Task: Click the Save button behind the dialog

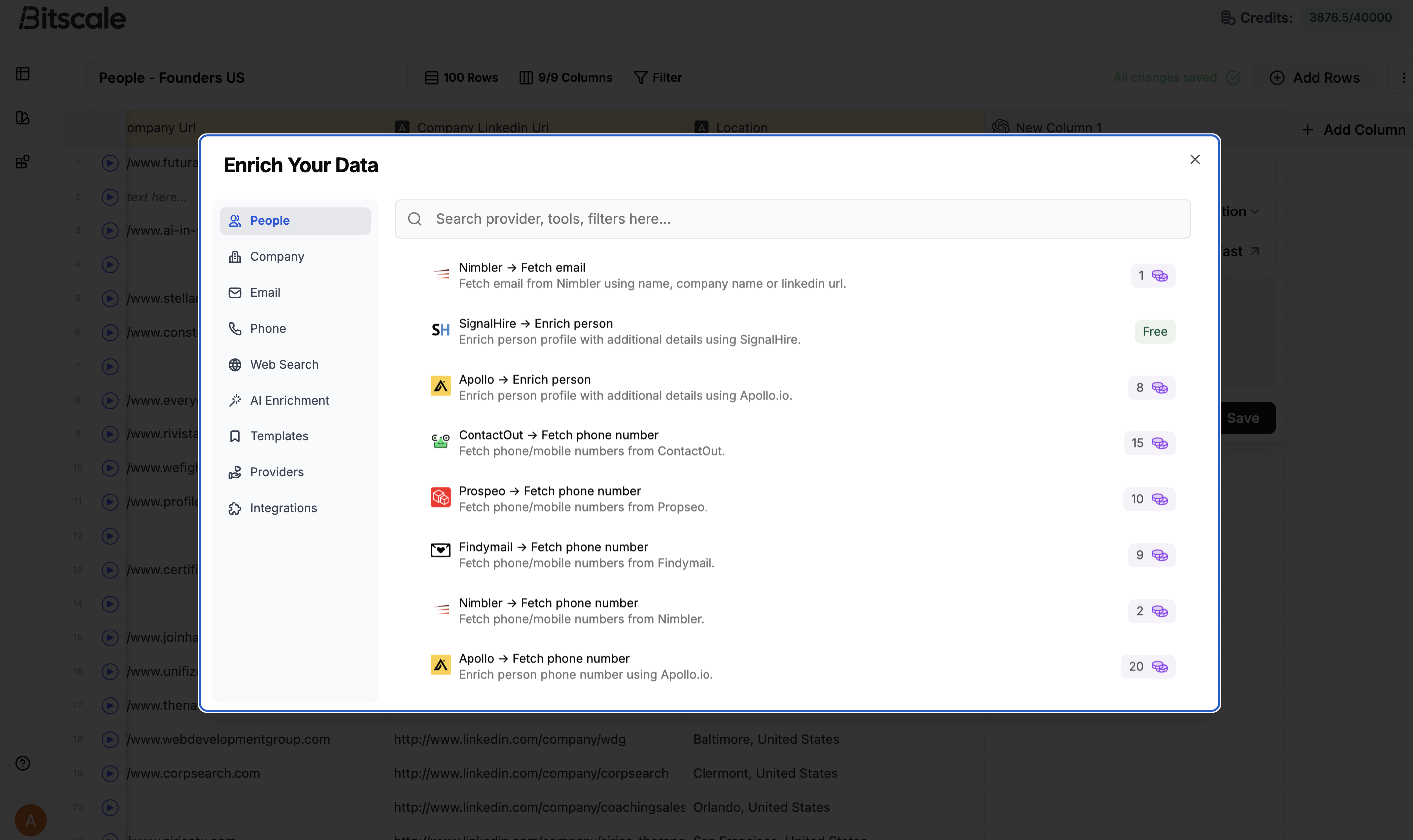Action: 1248,419
